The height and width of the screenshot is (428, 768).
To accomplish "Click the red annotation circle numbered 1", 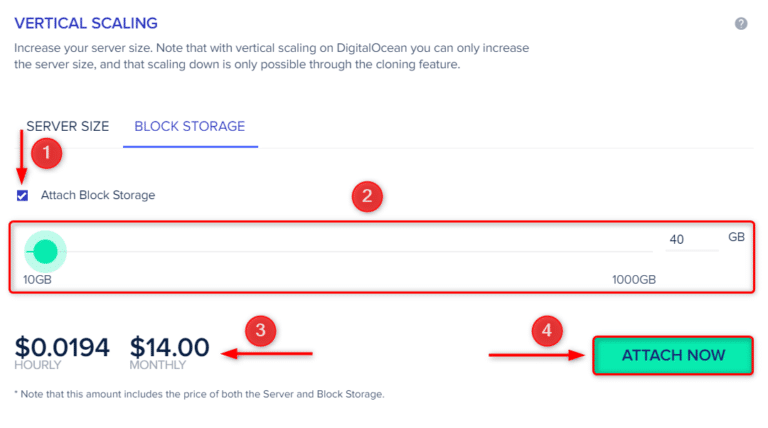I will (x=46, y=153).
